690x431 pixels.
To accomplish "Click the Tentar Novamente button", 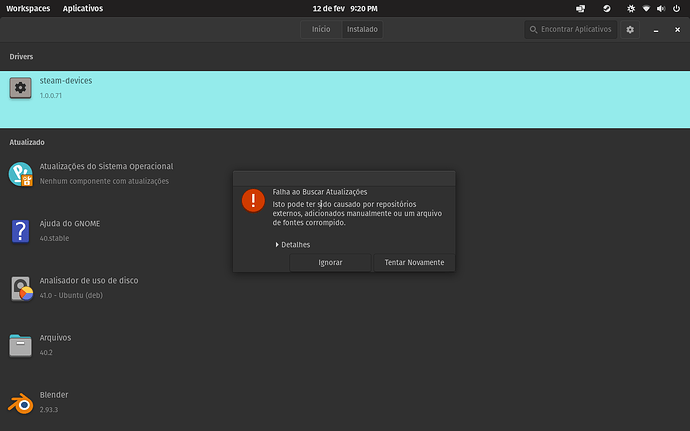I will point(414,262).
